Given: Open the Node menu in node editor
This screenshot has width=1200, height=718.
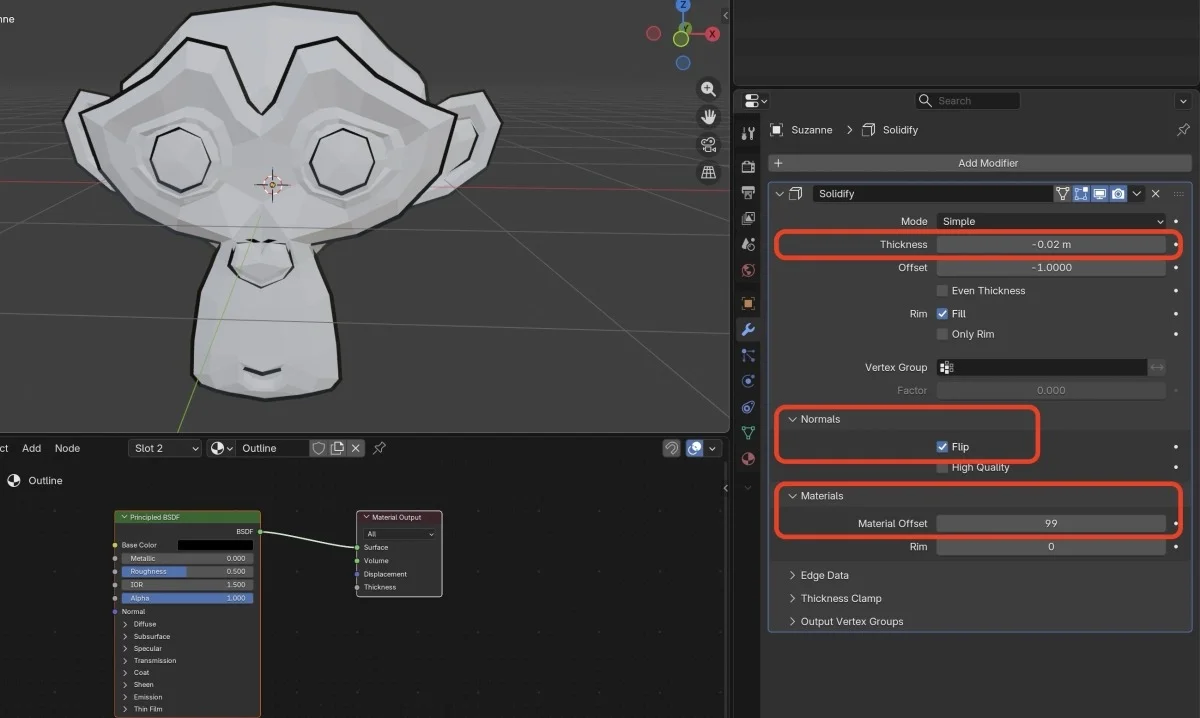Looking at the screenshot, I should pos(67,448).
